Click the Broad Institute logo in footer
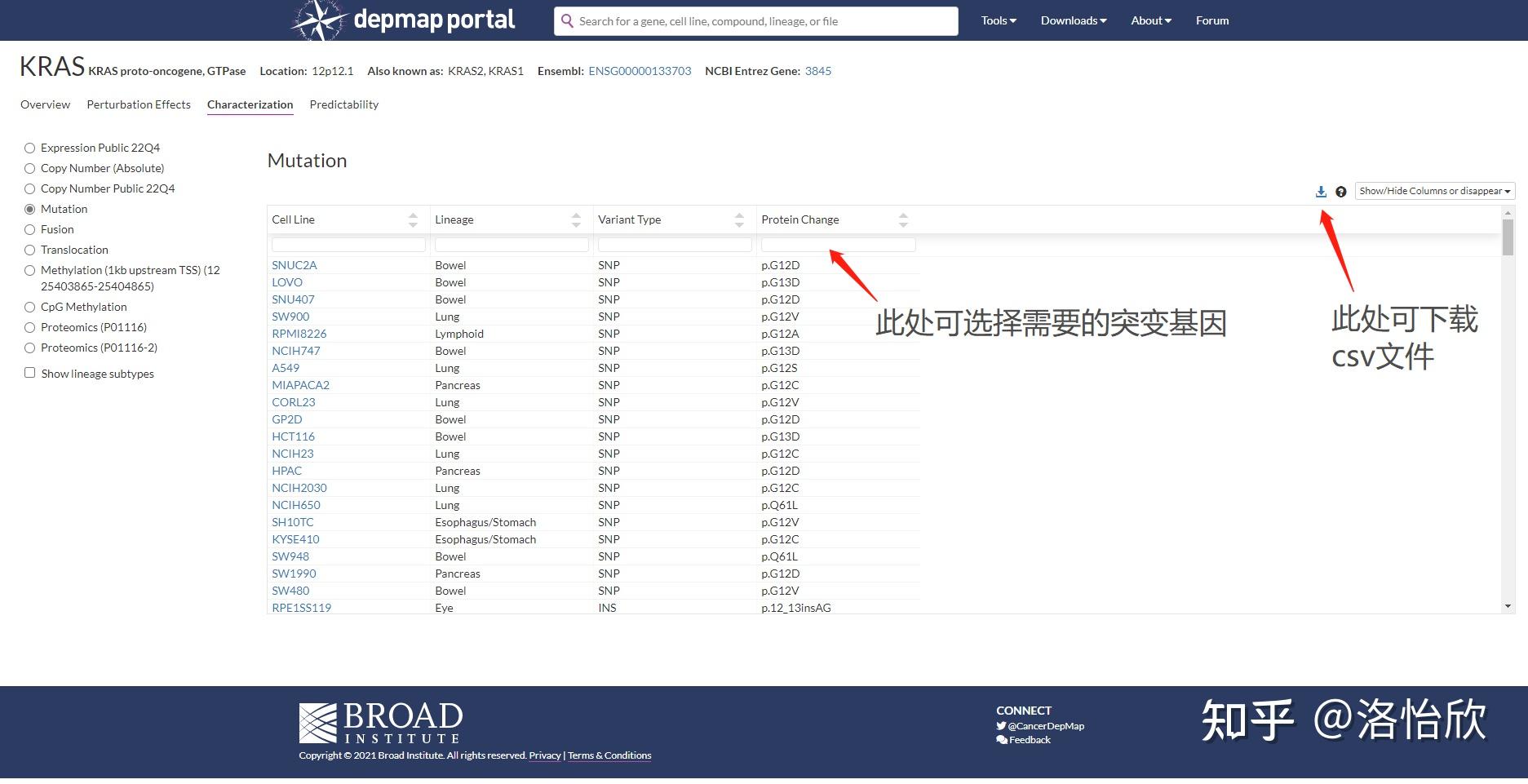Image resolution: width=1528 pixels, height=784 pixels. tap(381, 724)
